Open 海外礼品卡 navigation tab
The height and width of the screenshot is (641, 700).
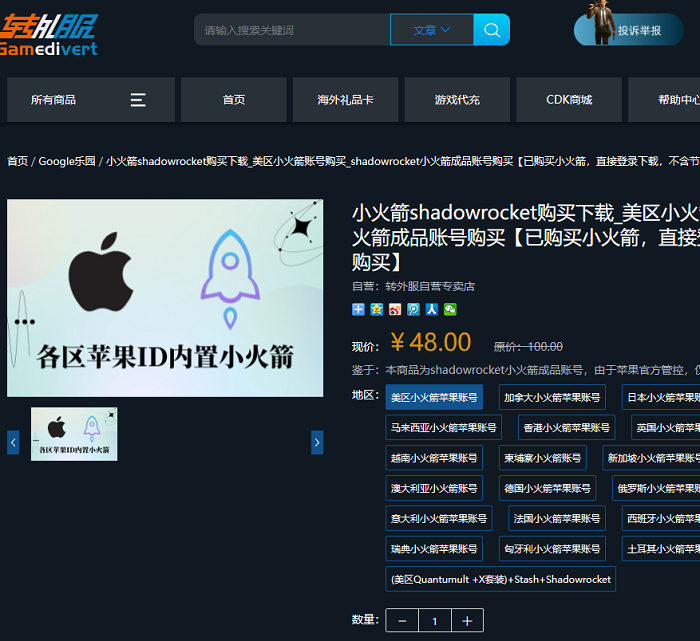(346, 100)
